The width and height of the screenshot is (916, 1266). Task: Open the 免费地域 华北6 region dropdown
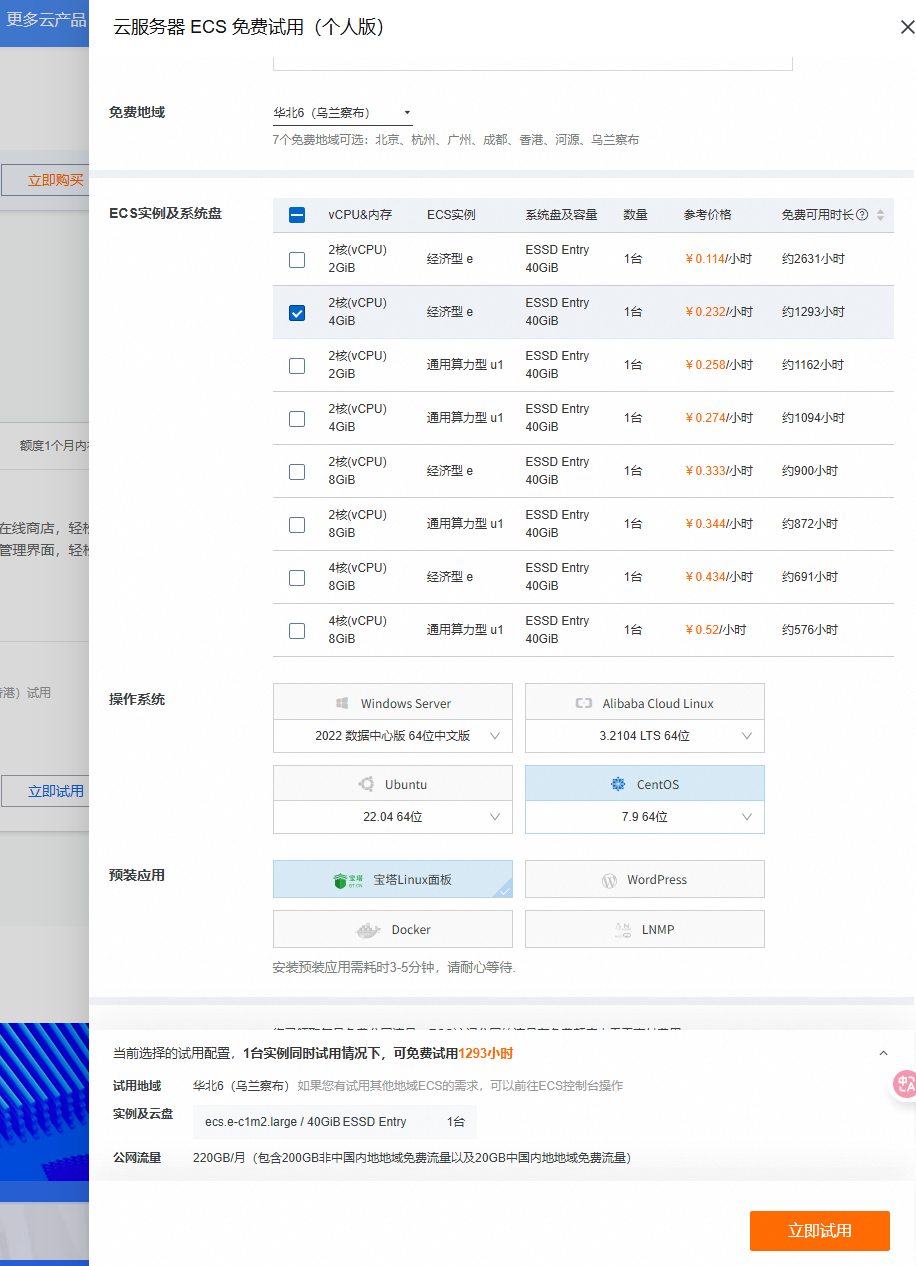342,113
